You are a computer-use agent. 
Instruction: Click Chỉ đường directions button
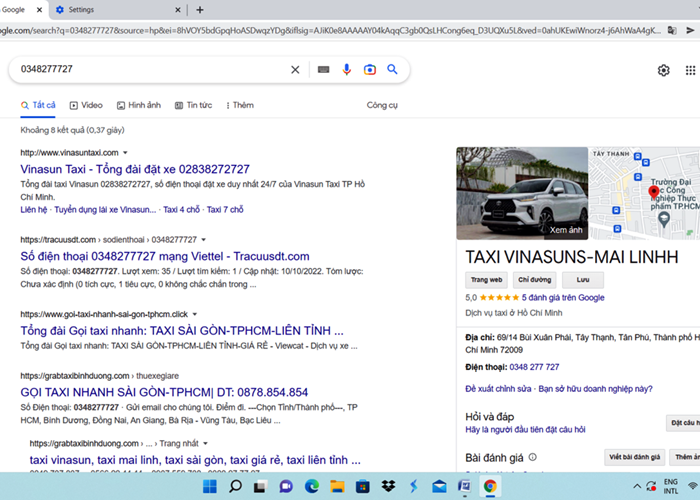[534, 280]
